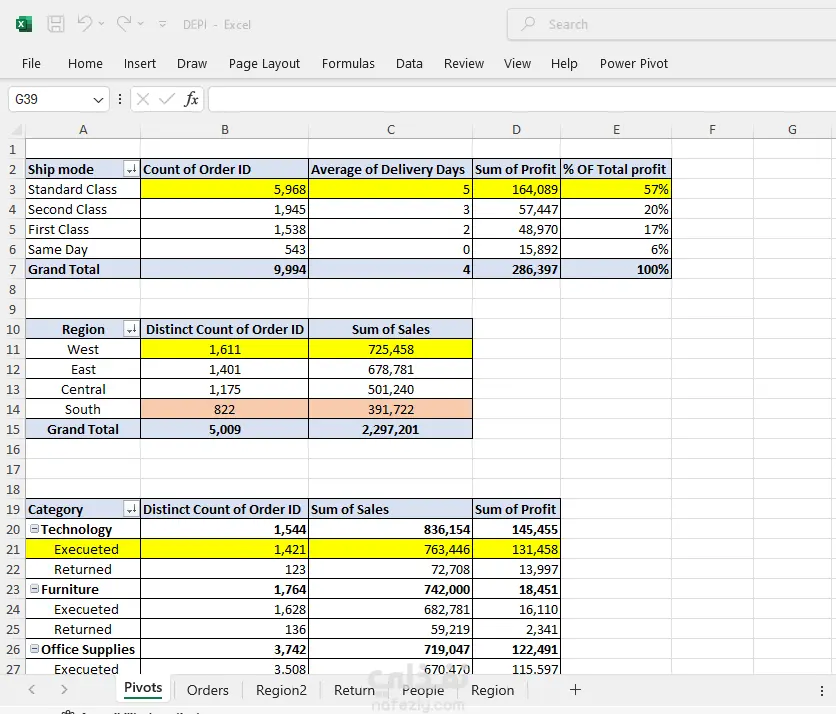Viewport: 836px width, 714px height.
Task: Collapse the Furniture category group
Action: pyautogui.click(x=34, y=589)
